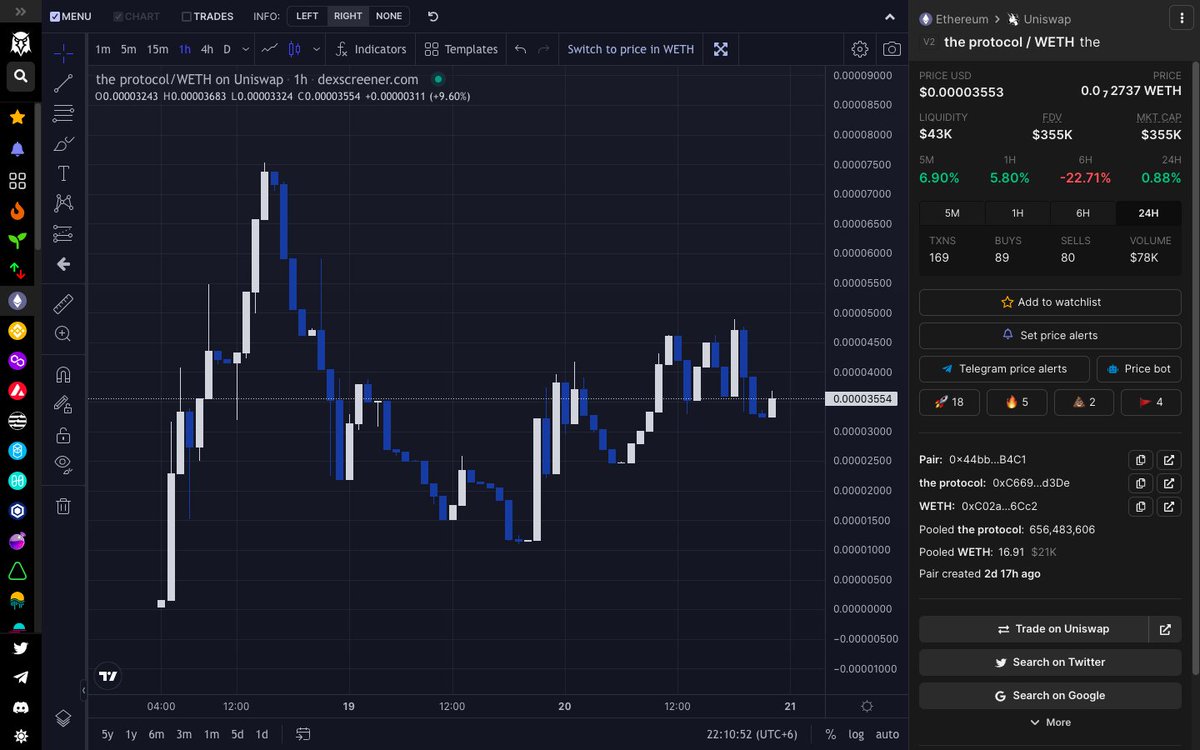Click Add to watchlist button

click(1050, 302)
